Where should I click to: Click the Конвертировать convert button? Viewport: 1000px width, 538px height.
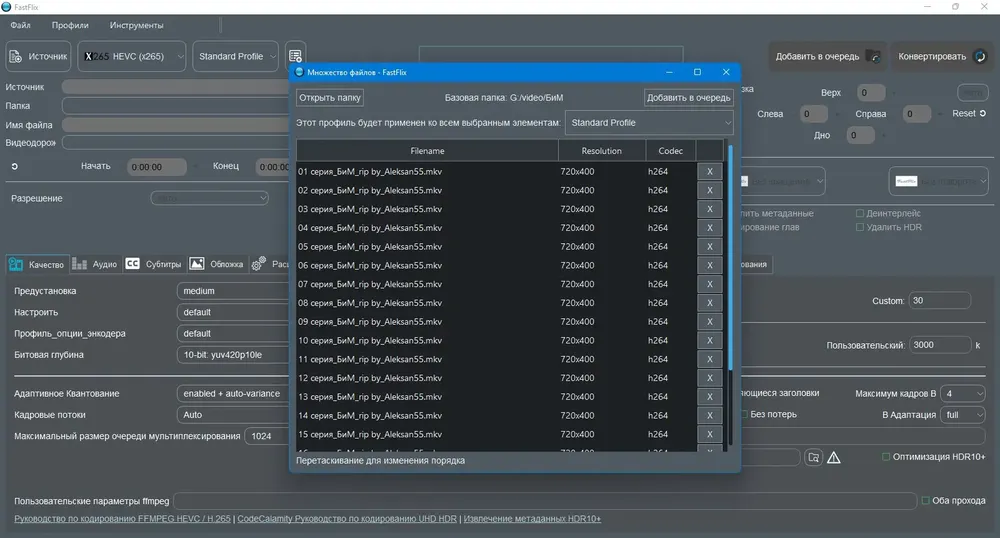point(942,56)
